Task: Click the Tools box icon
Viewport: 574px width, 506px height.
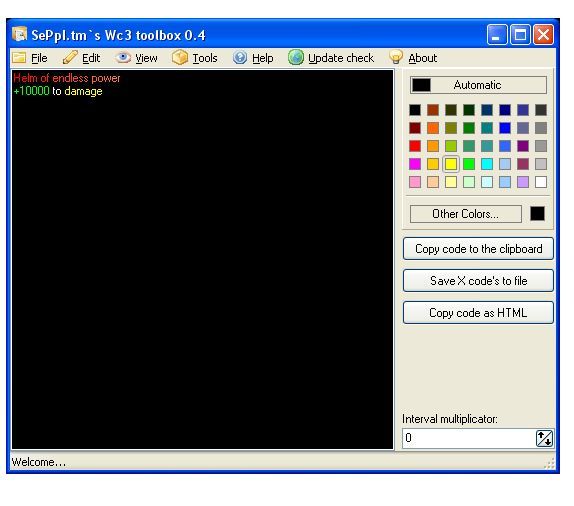Action: (x=180, y=57)
